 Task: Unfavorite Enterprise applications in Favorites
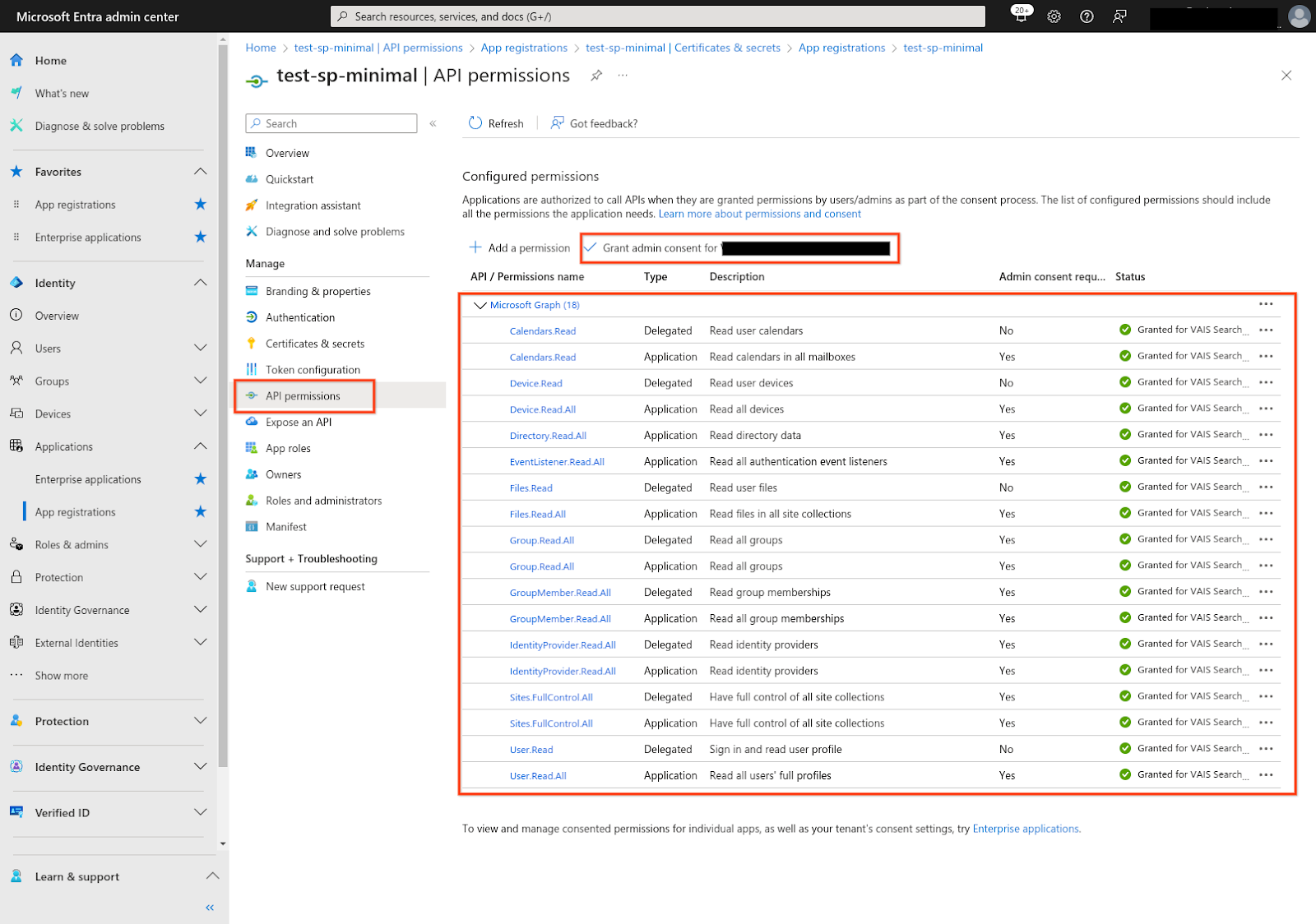(x=200, y=237)
